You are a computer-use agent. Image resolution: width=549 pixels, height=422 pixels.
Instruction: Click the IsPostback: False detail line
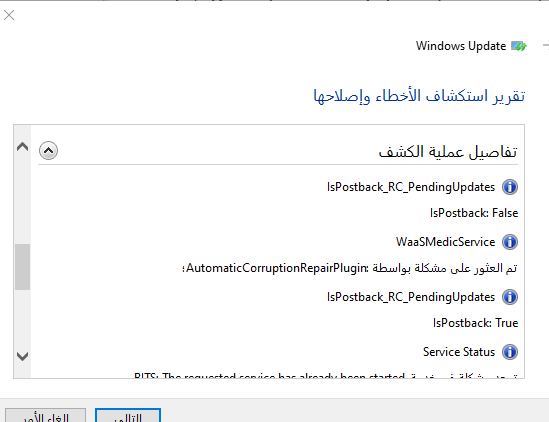pos(474,213)
